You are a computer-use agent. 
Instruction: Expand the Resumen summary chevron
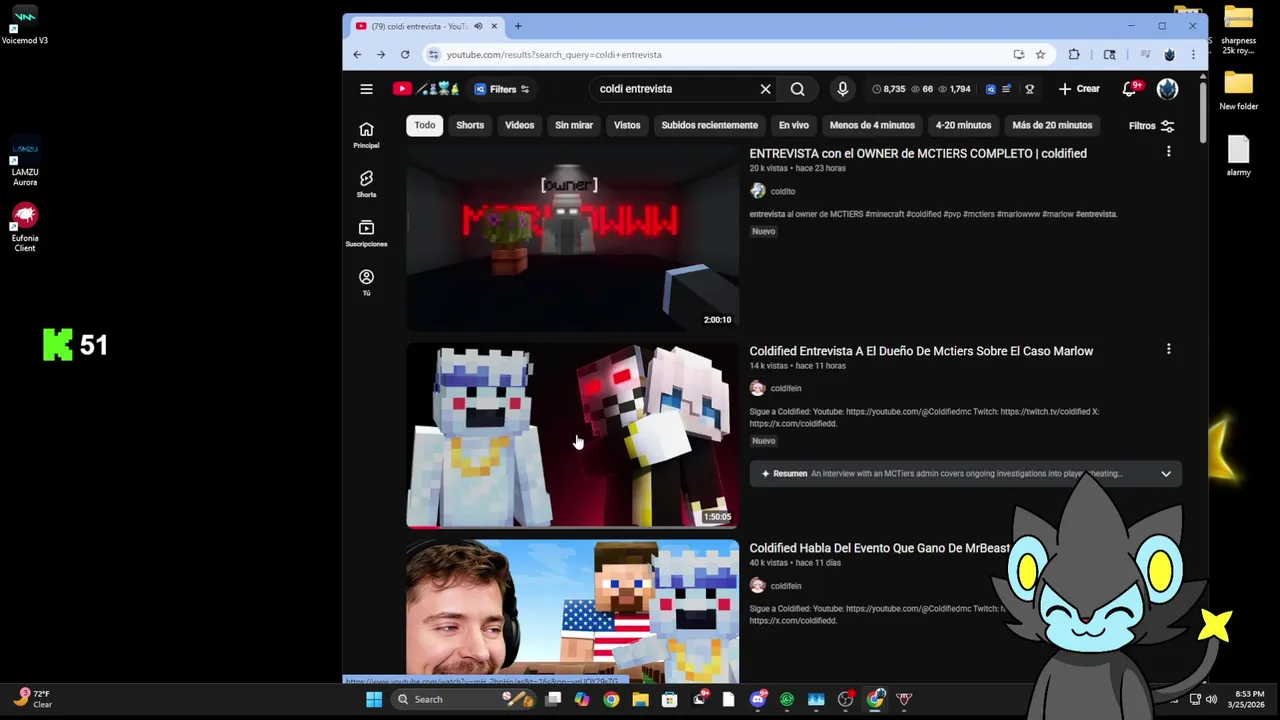pos(1166,474)
